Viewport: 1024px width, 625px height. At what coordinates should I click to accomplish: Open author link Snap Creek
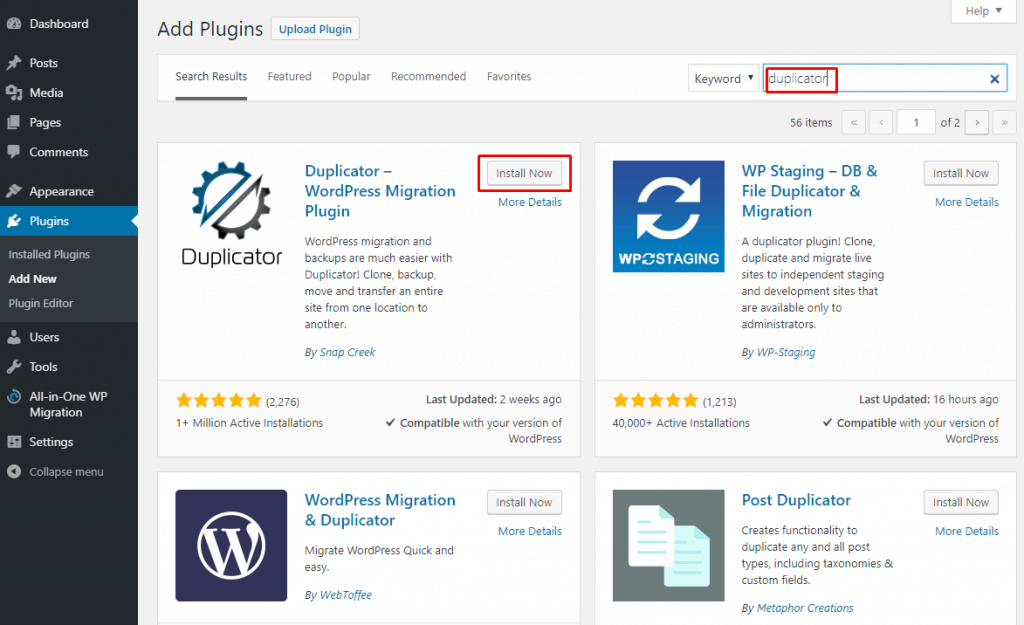tap(347, 352)
